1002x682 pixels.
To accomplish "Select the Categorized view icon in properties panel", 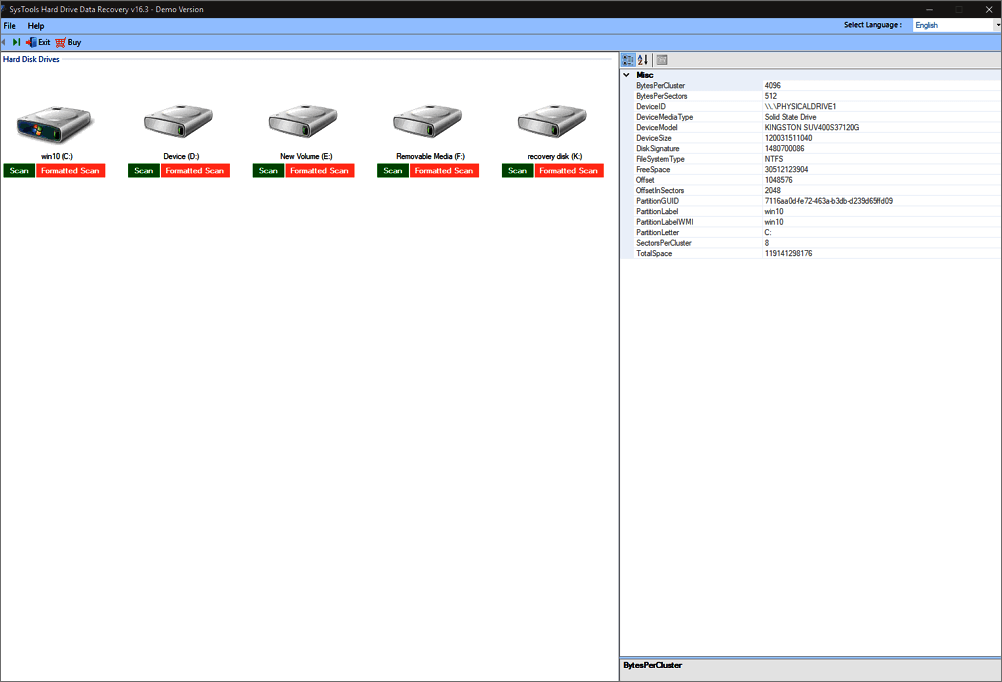I will [x=628, y=59].
